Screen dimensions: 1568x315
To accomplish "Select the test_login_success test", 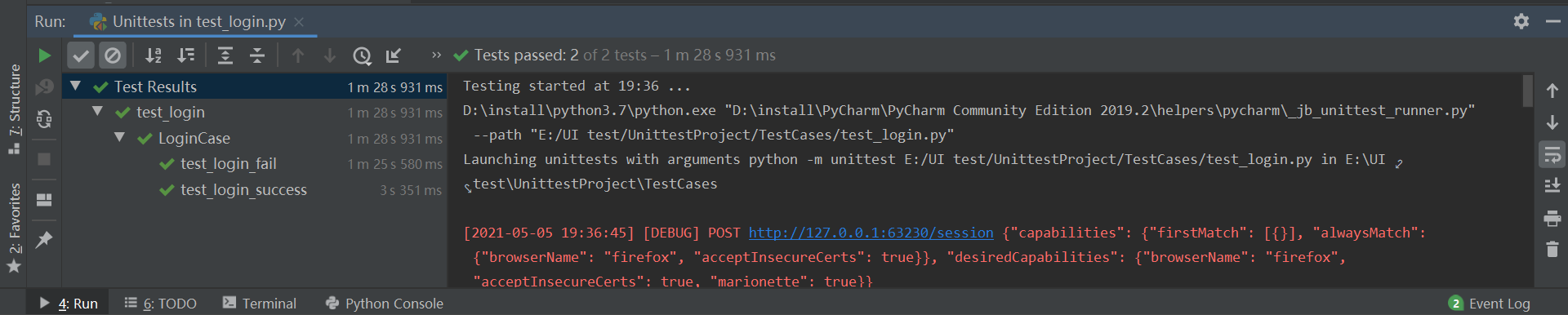I will 243,190.
